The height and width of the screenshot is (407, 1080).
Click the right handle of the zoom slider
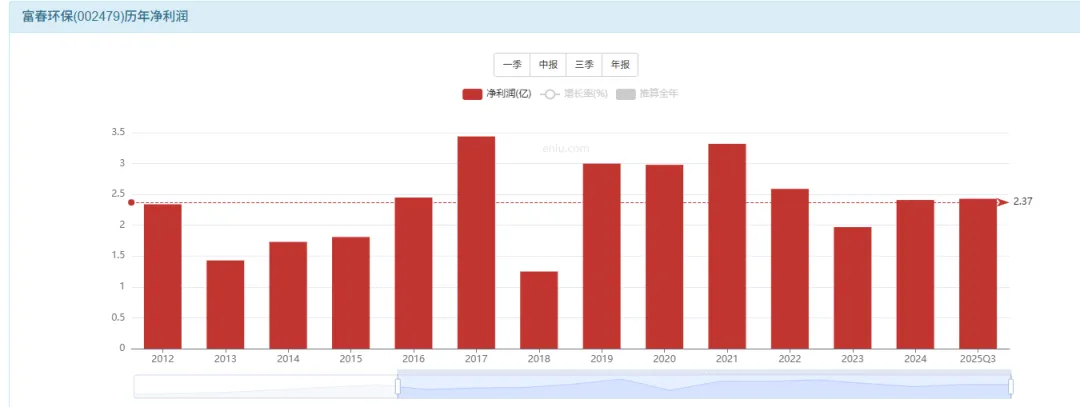click(x=1010, y=386)
